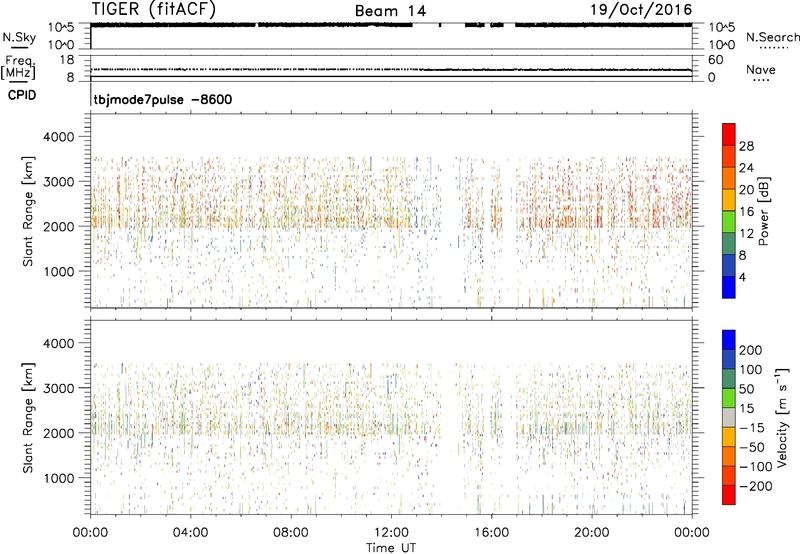Click the "Time UT" axis title
The image size is (800, 554).
coord(391,547)
